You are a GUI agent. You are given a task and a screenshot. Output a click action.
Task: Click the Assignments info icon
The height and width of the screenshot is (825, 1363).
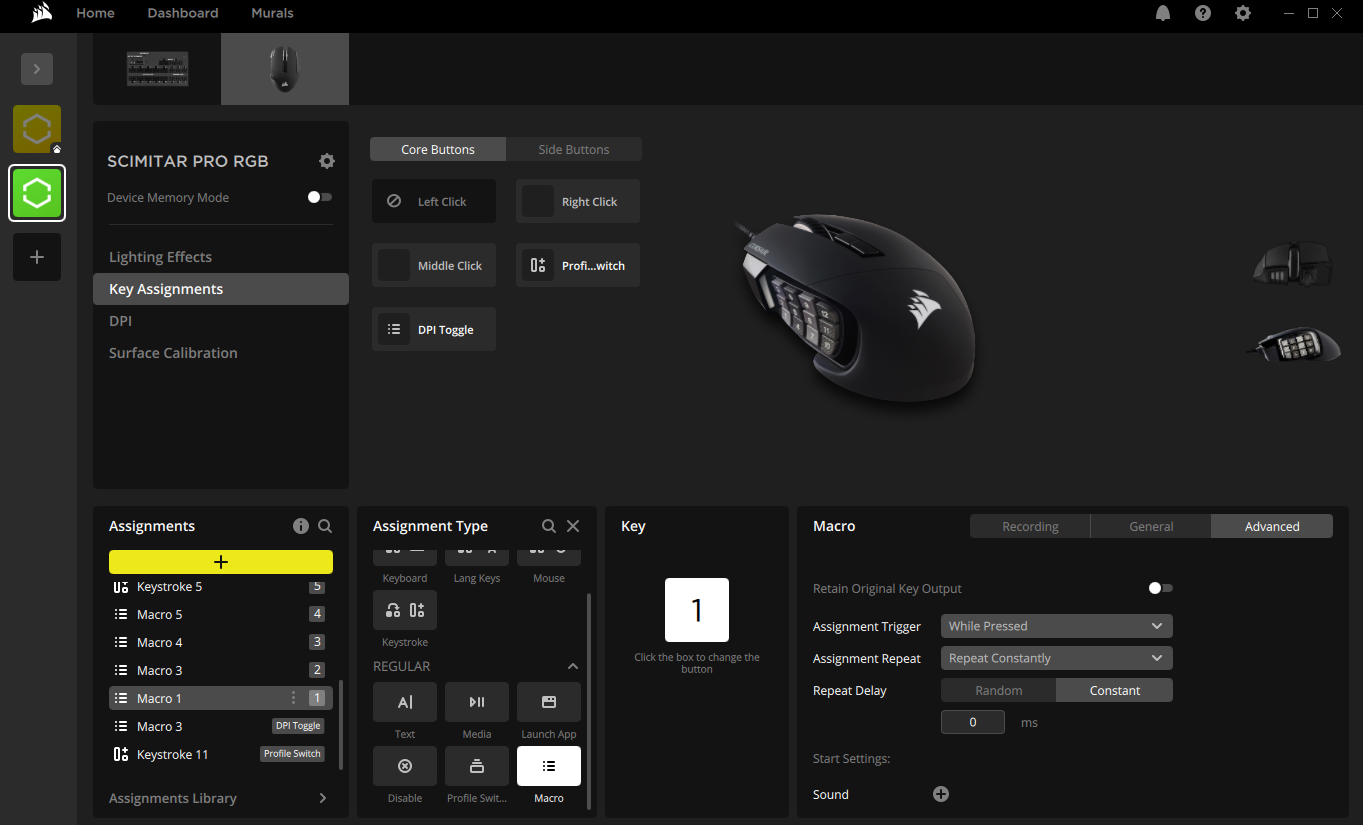pos(300,526)
